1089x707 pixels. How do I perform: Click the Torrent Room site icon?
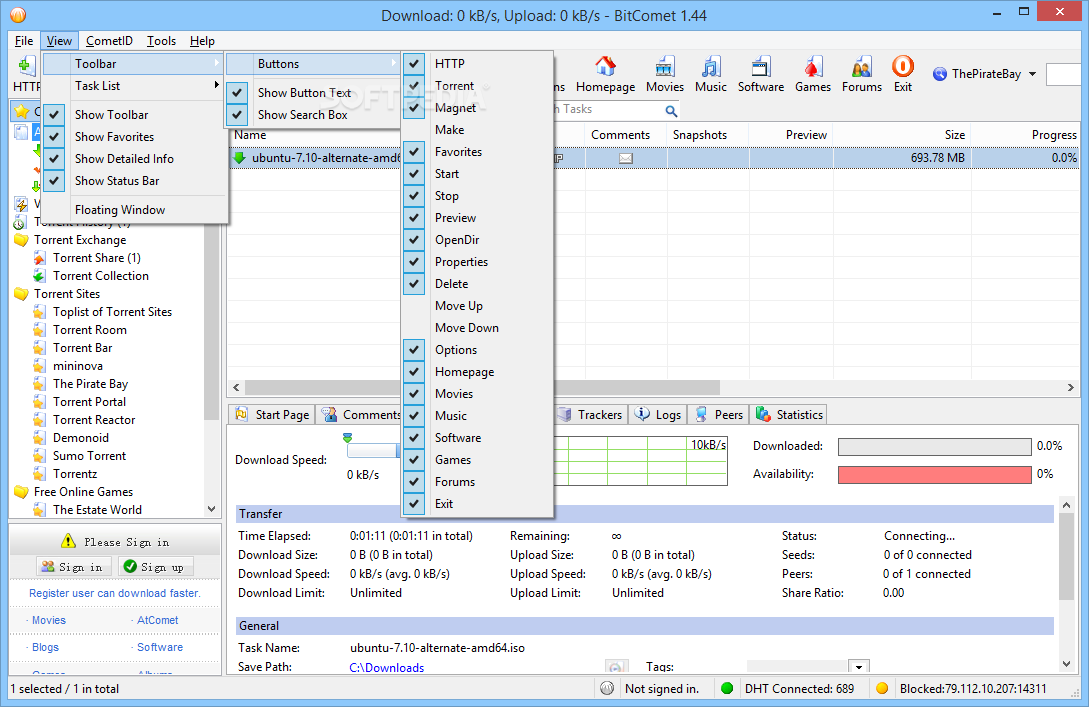point(40,331)
